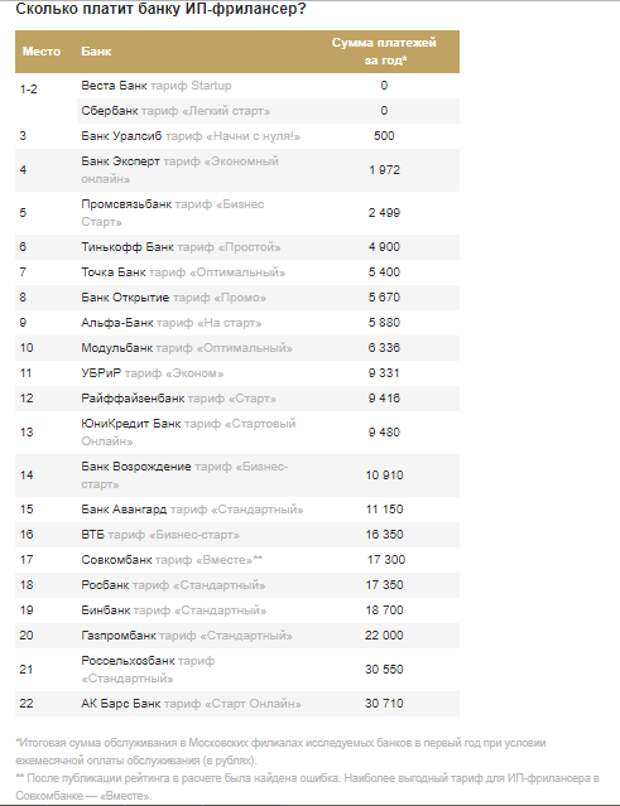This screenshot has height=806, width=620.
Task: Select Банк Эксперт «Экономный онлайн» entry
Action: pos(180,169)
